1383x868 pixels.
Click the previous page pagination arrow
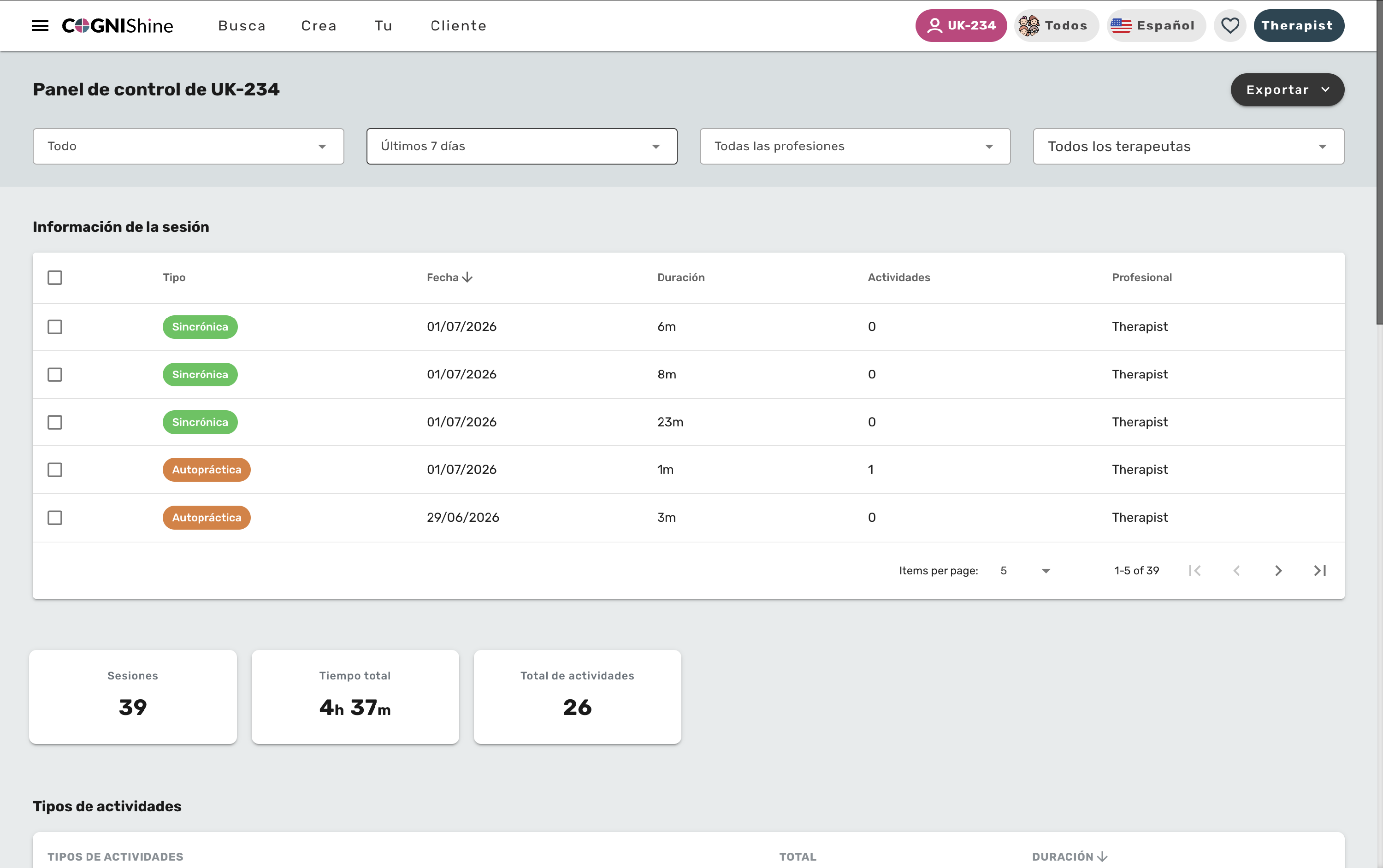click(x=1236, y=571)
